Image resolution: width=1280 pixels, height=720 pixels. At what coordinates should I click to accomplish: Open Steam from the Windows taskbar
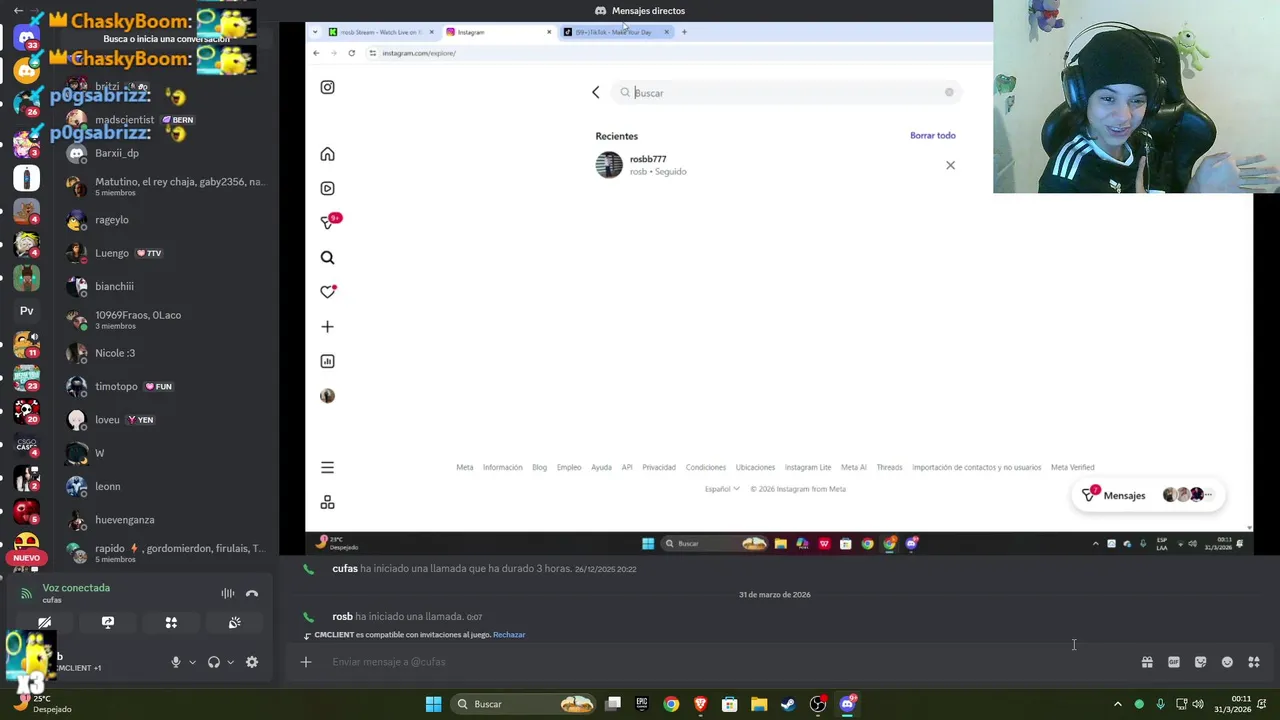pyautogui.click(x=788, y=704)
